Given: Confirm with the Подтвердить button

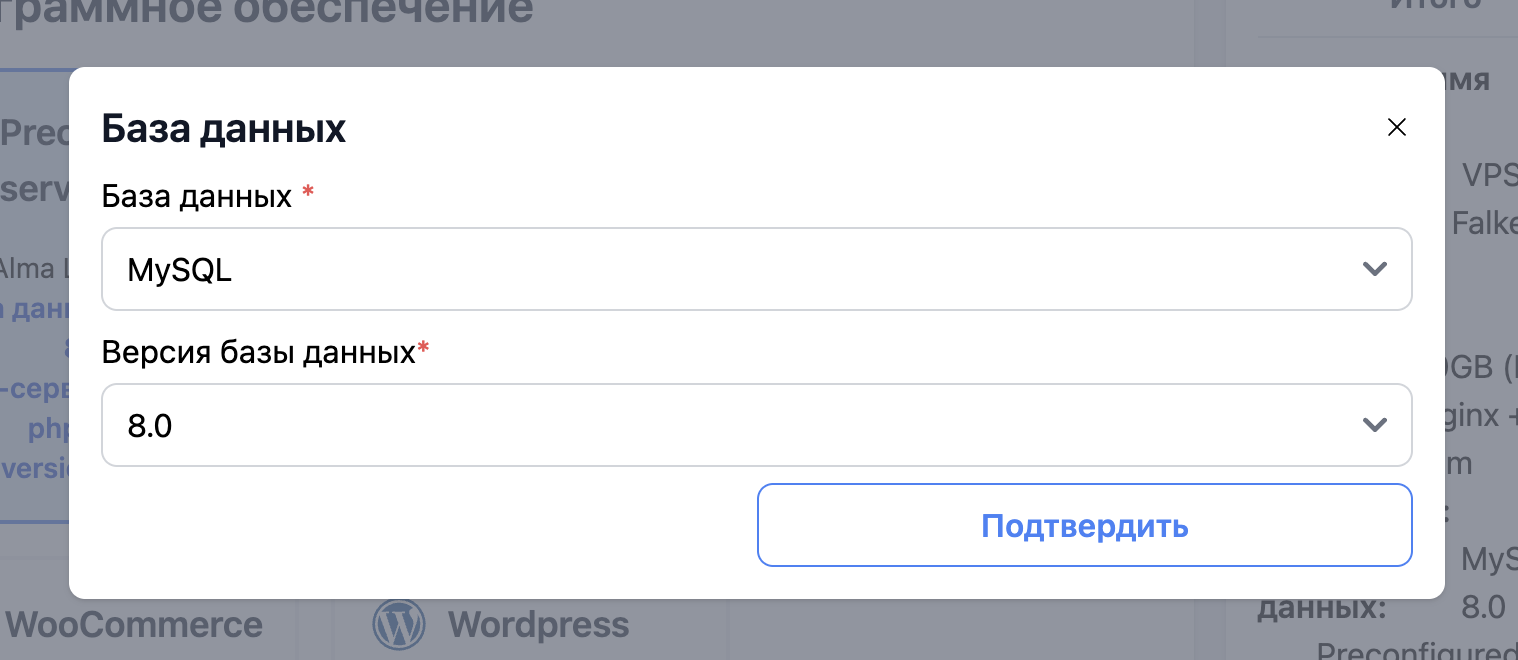Looking at the screenshot, I should point(1084,526).
